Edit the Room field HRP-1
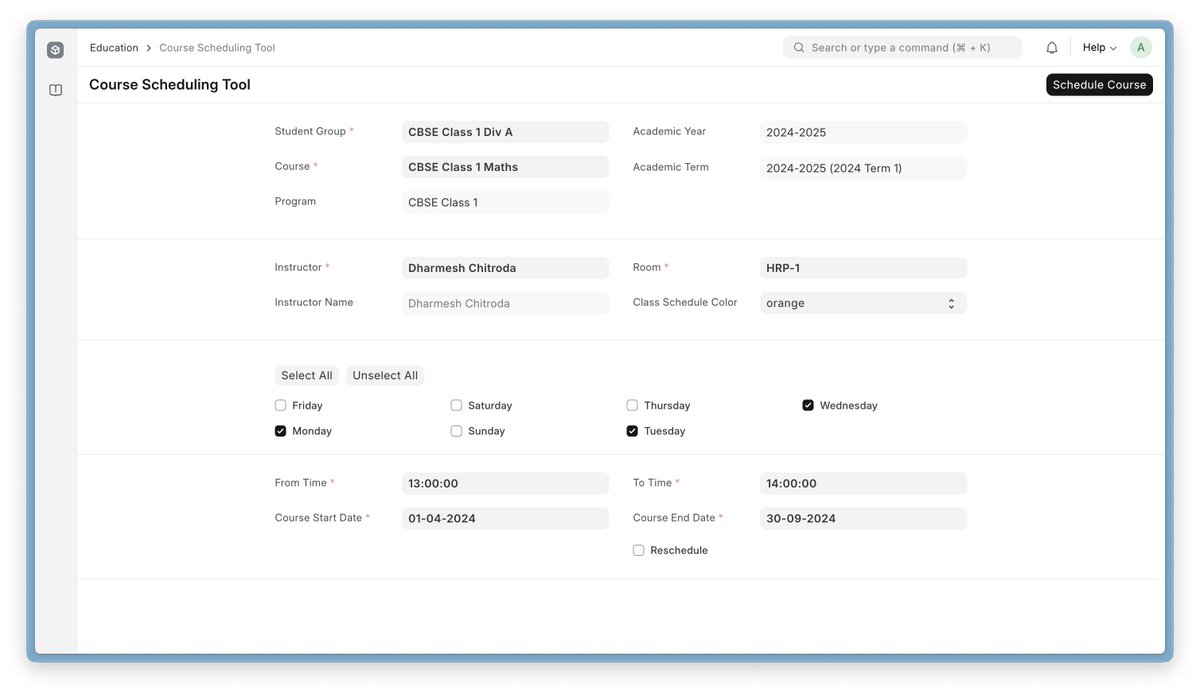Image resolution: width=1200 pixels, height=695 pixels. click(x=863, y=268)
